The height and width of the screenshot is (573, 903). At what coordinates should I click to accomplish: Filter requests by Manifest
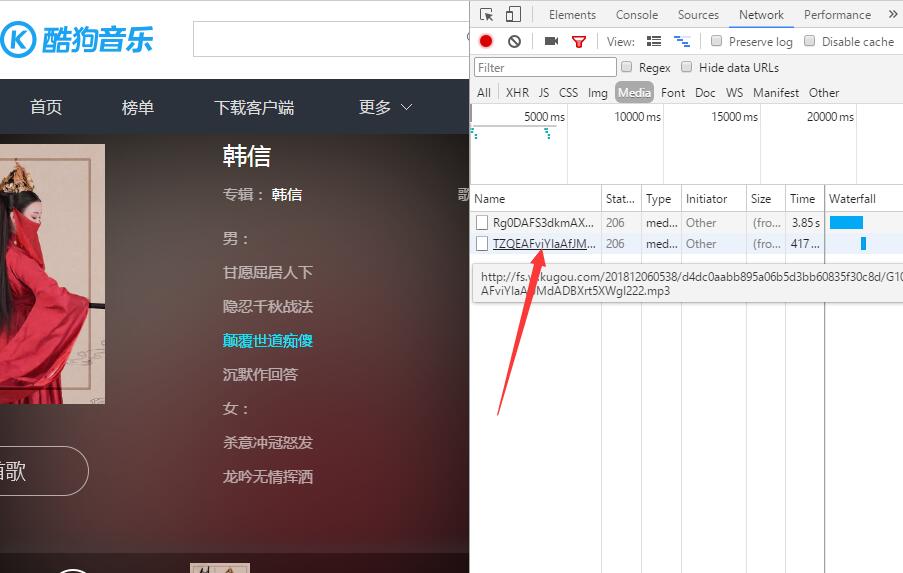tap(776, 93)
